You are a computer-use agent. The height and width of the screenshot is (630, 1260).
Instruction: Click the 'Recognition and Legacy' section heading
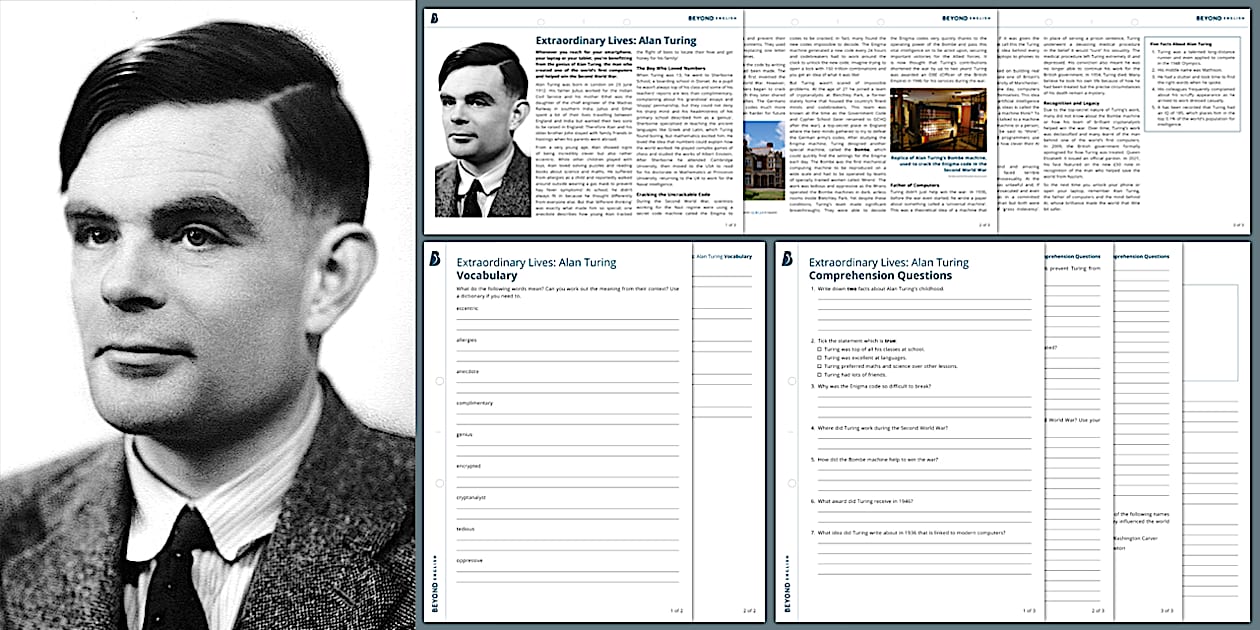pyautogui.click(x=1071, y=103)
